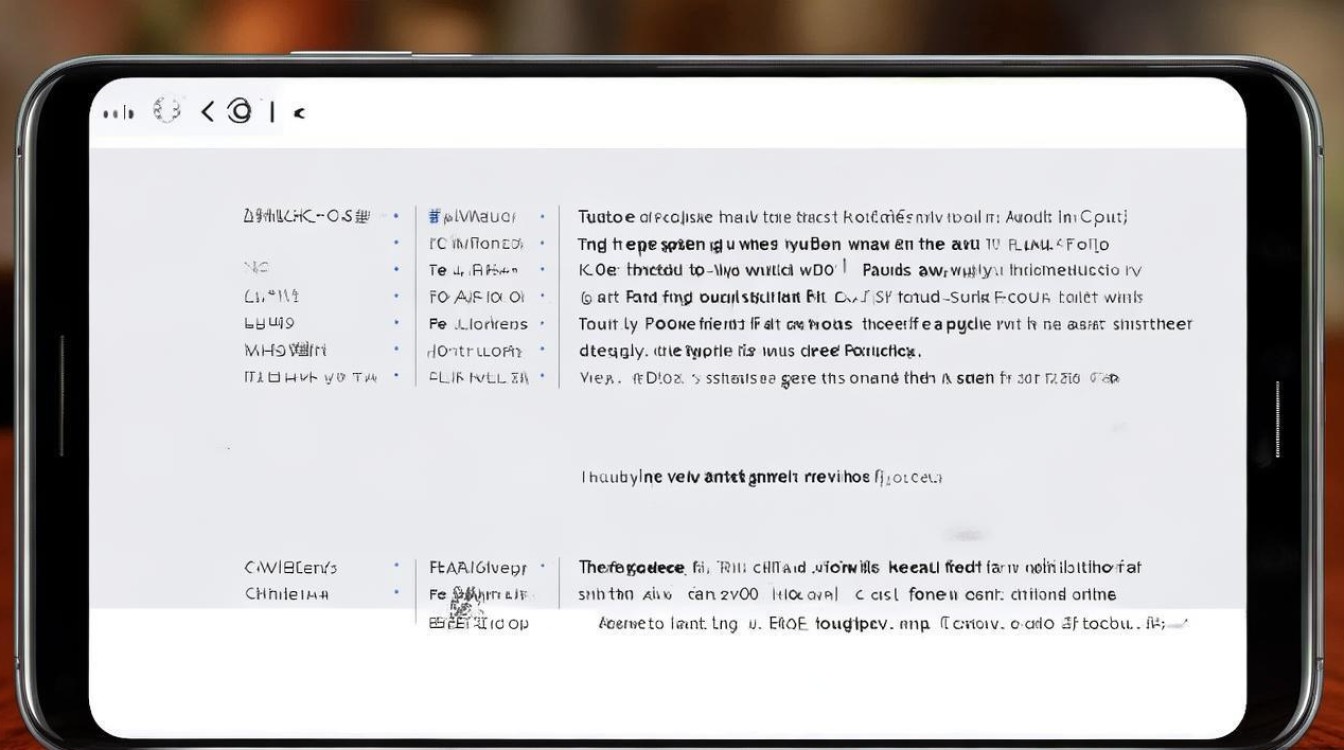Tap the bold line starting "Thefagodece"
Image resolution: width=1344 pixels, height=750 pixels.
858,568
